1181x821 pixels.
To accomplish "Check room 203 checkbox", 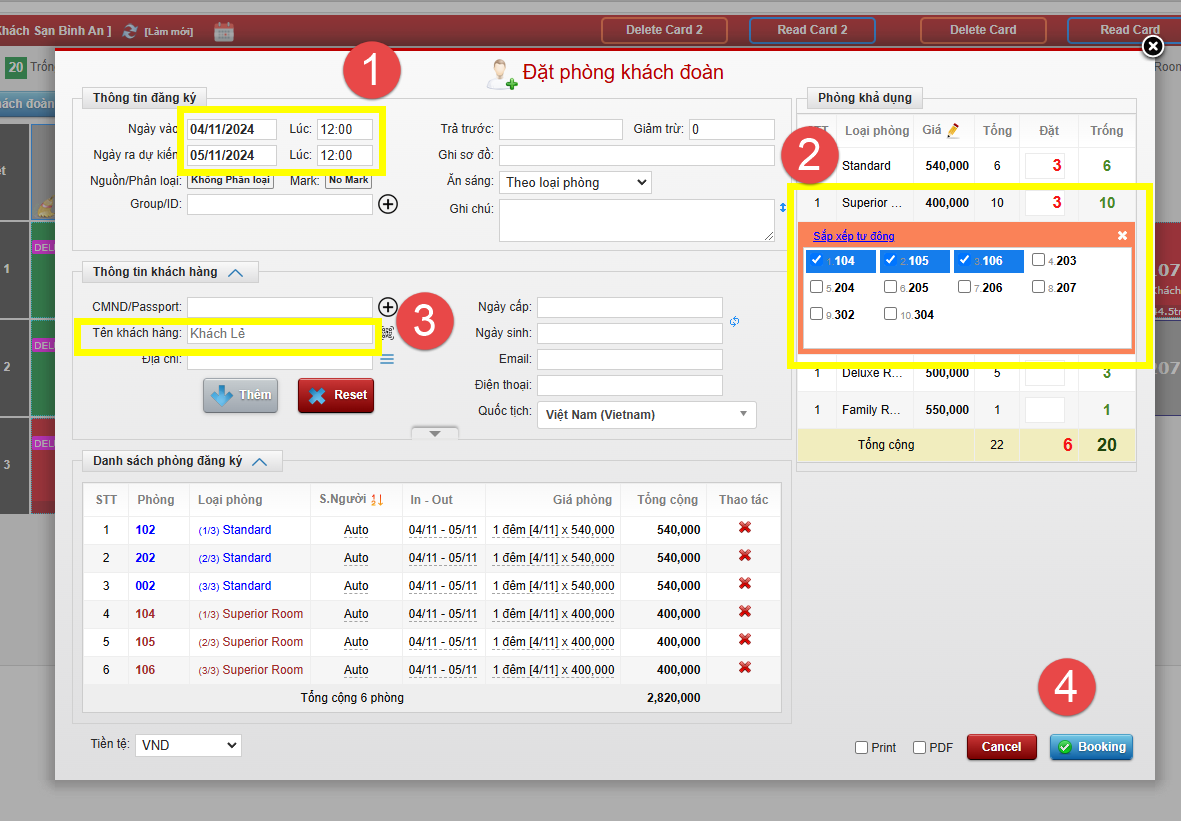I will click(x=1039, y=260).
